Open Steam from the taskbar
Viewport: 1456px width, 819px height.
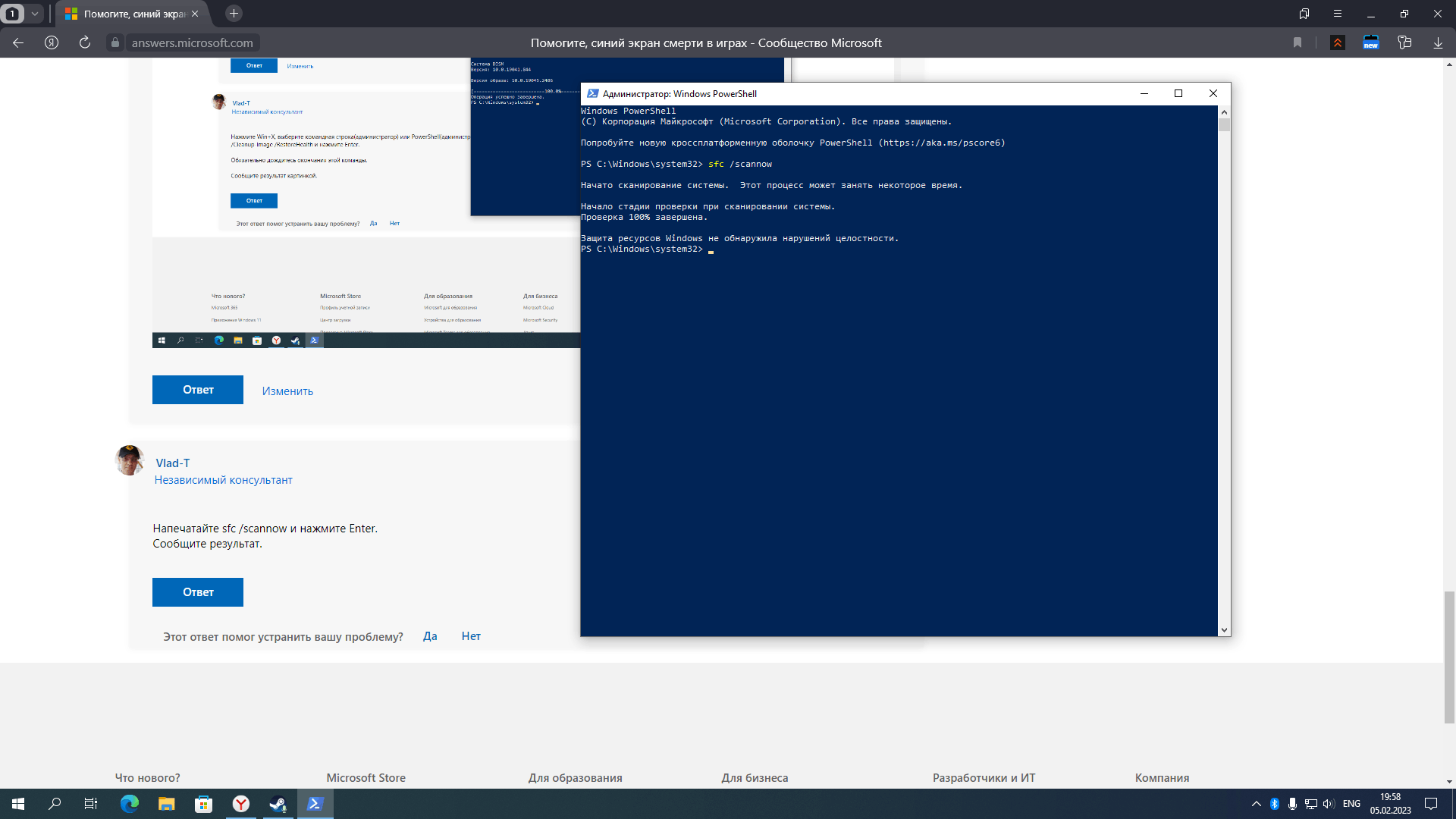[x=278, y=804]
